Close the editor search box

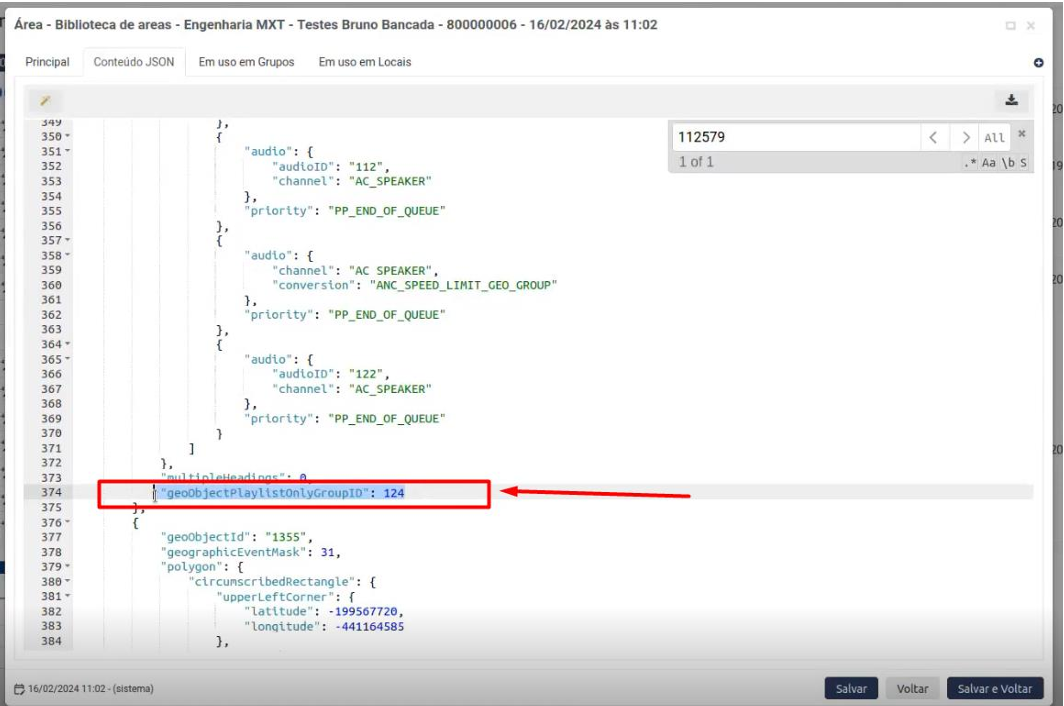1021,133
